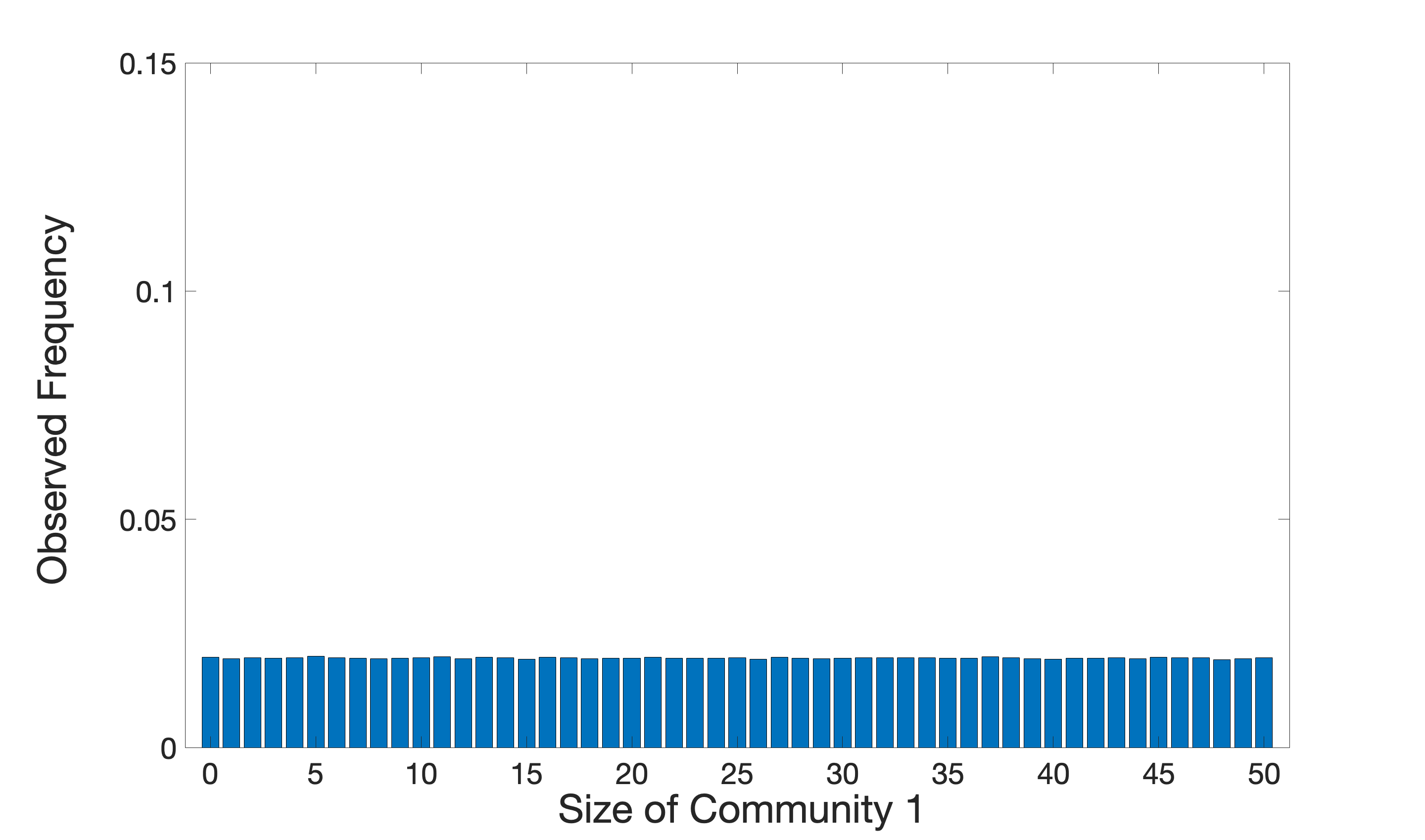Click the 0.15 y-axis tick label

coord(147,64)
